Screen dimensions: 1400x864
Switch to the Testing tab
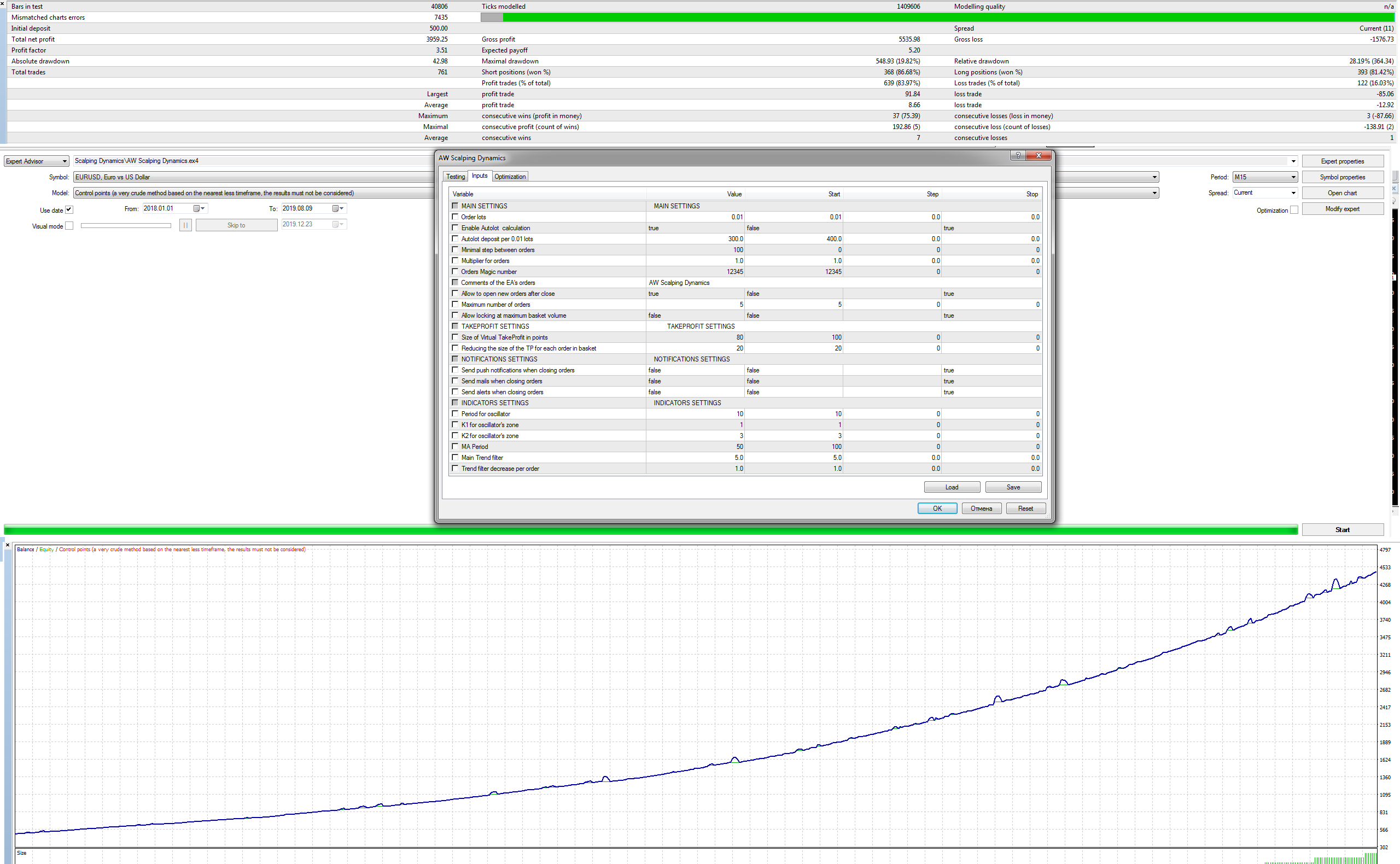pyautogui.click(x=456, y=177)
